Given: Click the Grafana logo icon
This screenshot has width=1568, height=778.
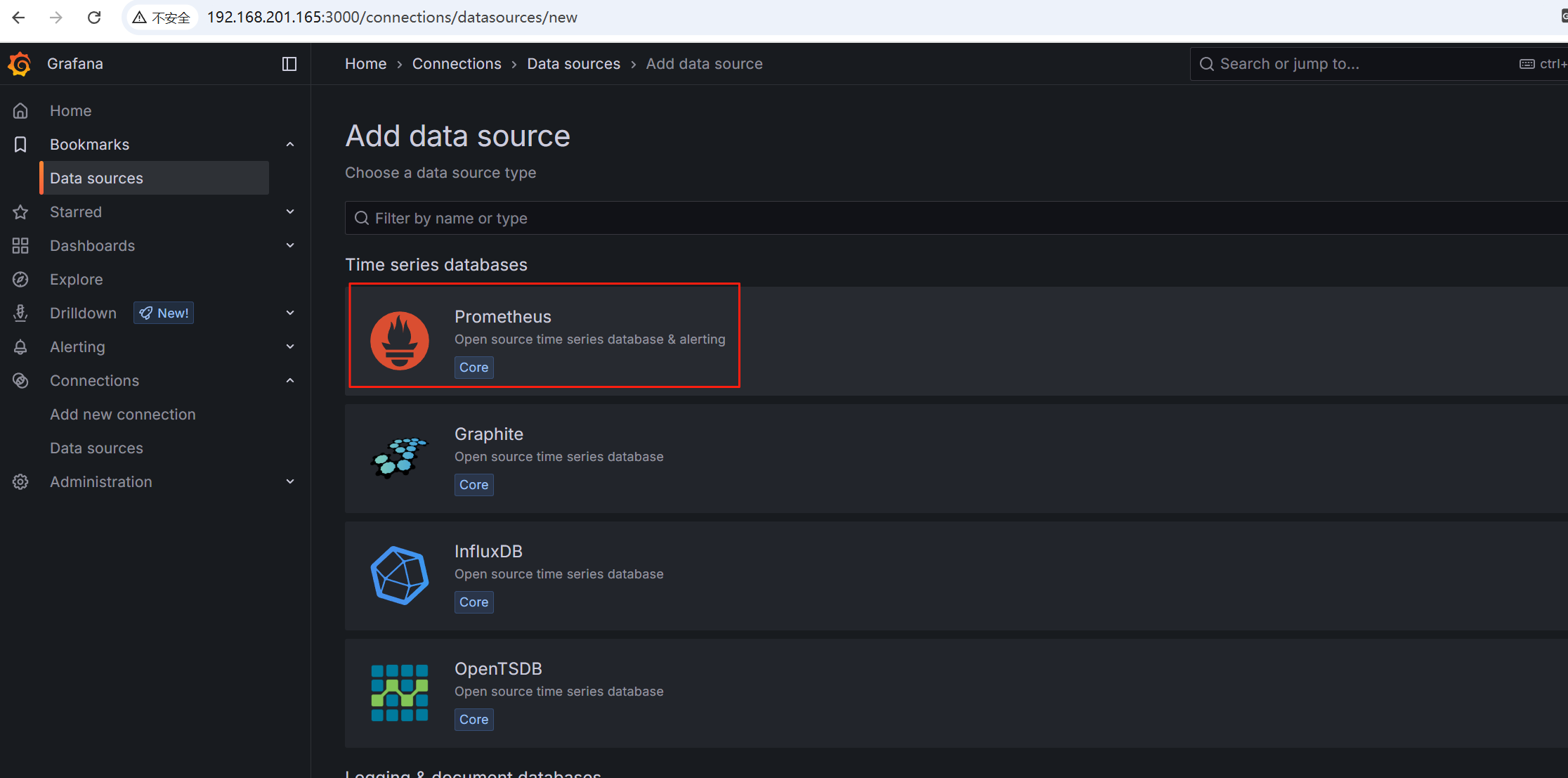Looking at the screenshot, I should (20, 64).
